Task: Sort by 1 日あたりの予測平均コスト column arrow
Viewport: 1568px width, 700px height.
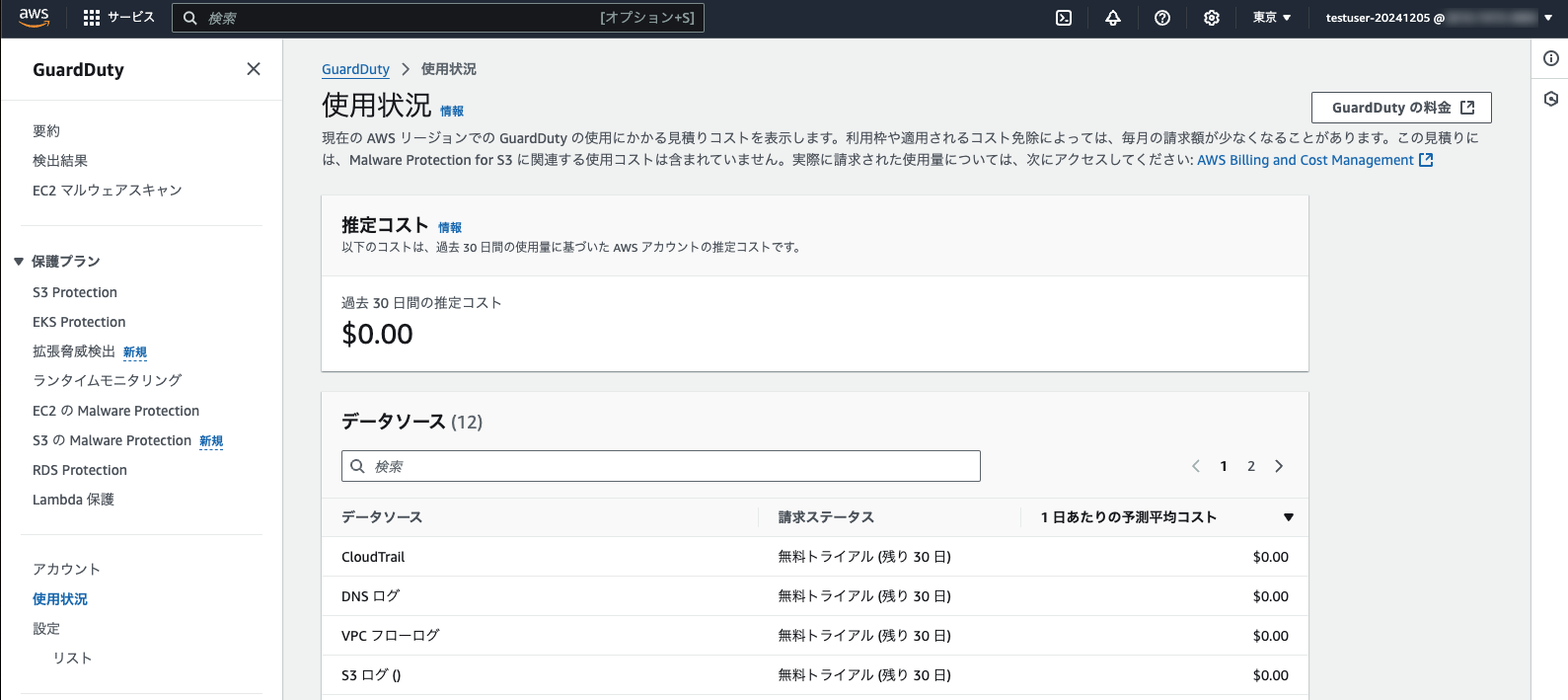Action: pyautogui.click(x=1289, y=517)
